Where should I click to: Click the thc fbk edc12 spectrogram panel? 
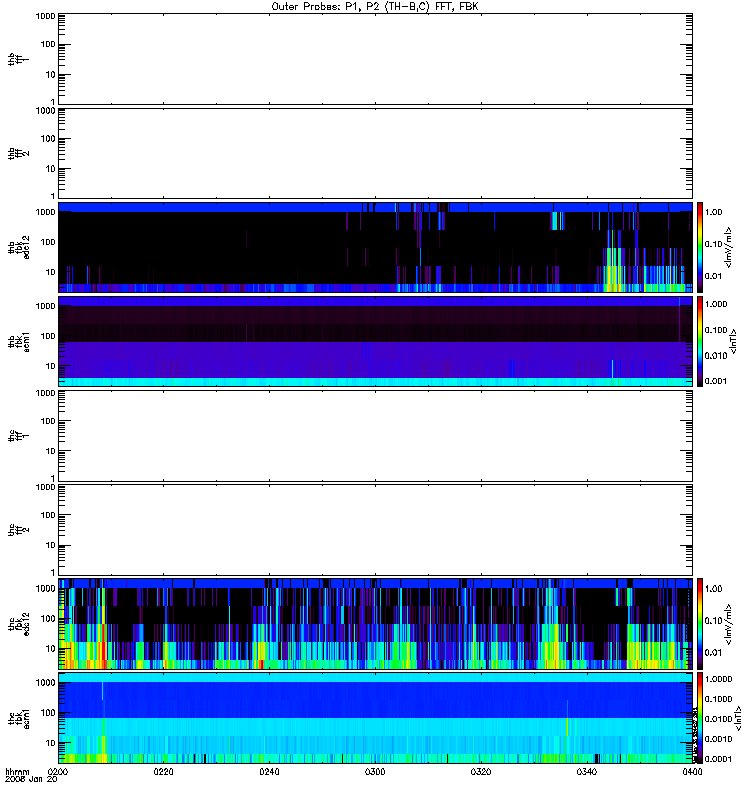[376, 624]
